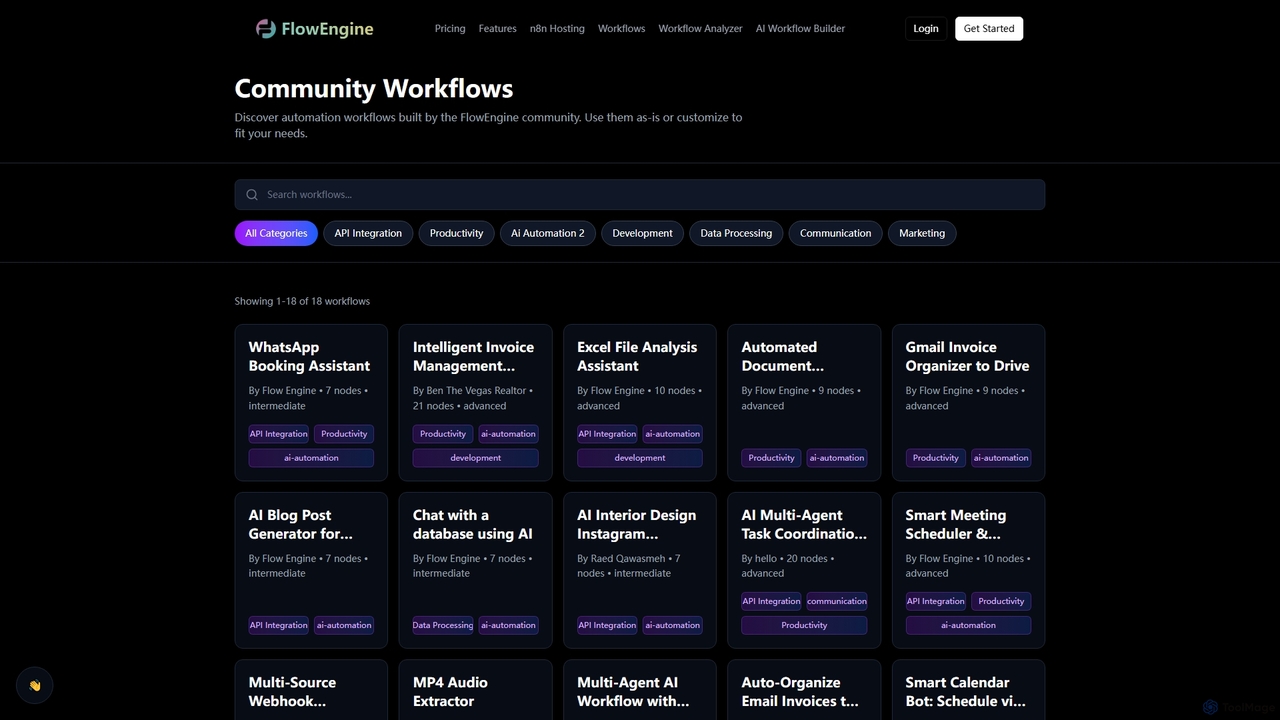Click the Get Started button
The height and width of the screenshot is (720, 1280).
coord(989,28)
